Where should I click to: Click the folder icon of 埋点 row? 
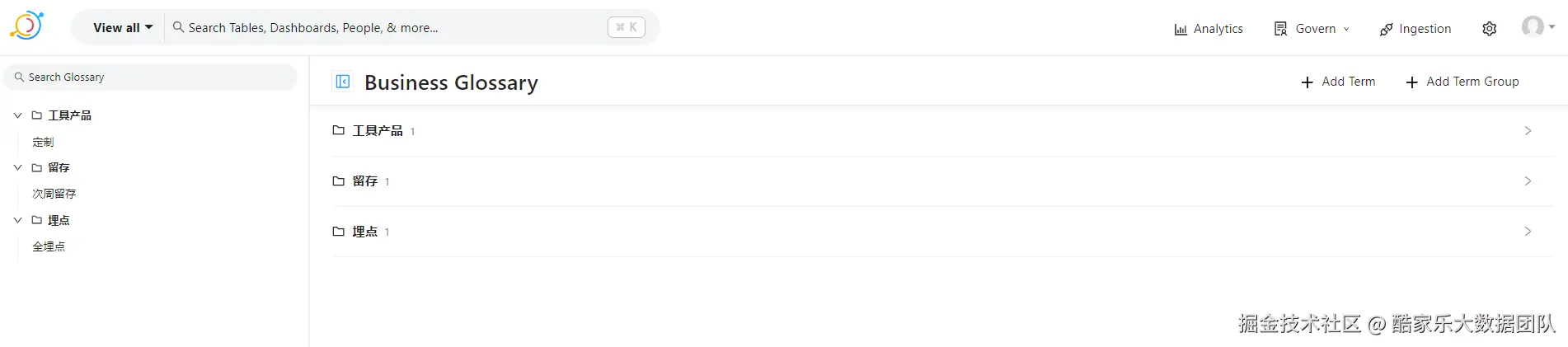coord(338,232)
